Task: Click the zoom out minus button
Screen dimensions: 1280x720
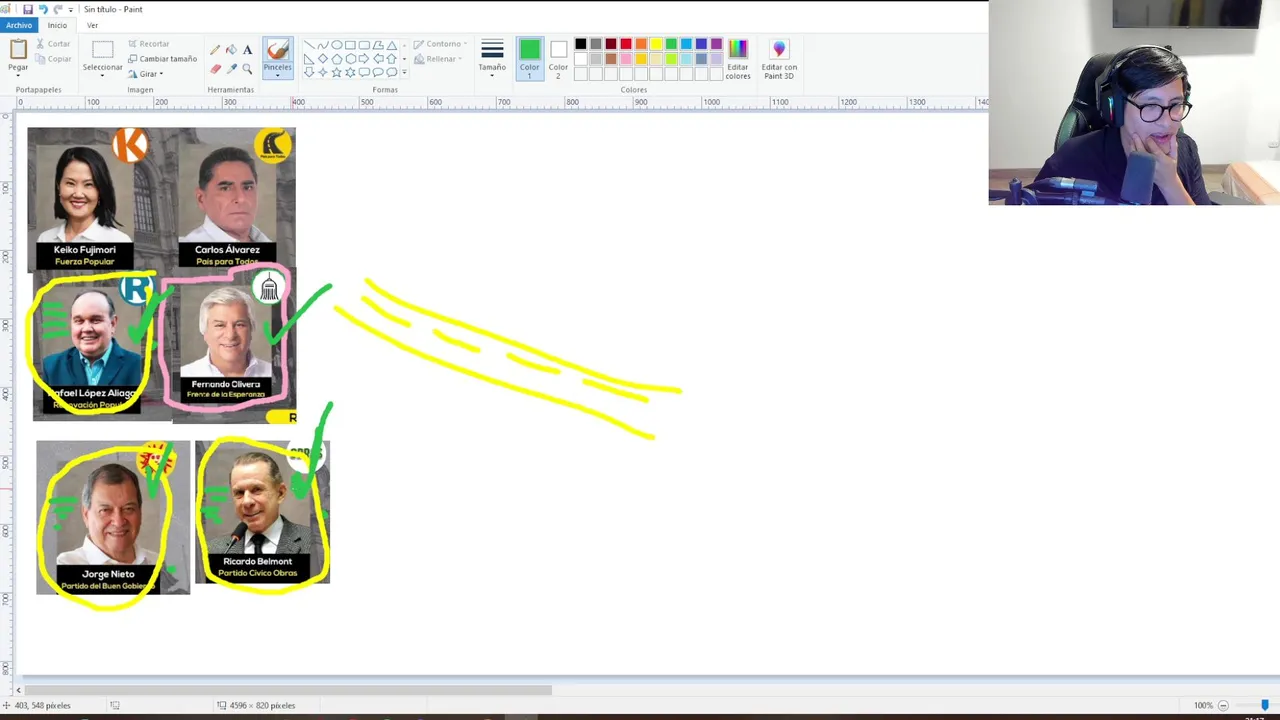Action: click(x=1222, y=705)
